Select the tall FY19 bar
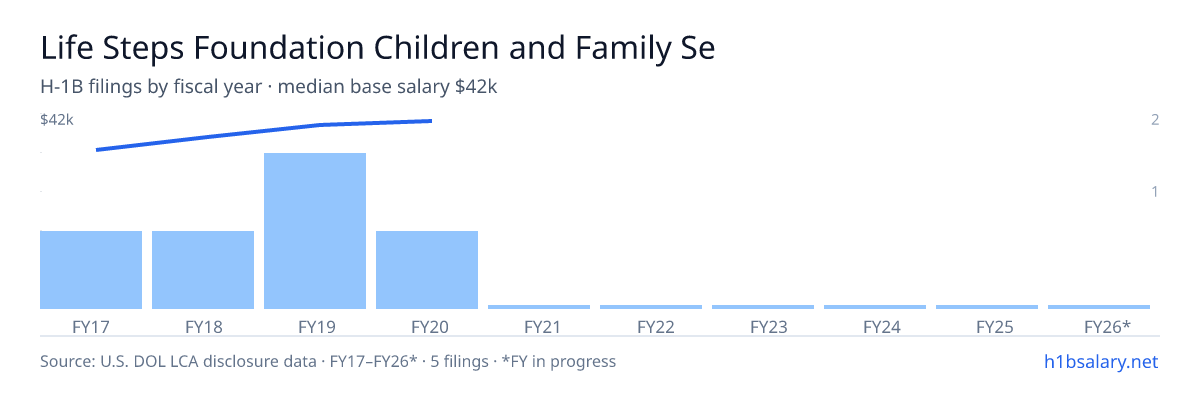This screenshot has width=1200, height=400. pos(315,231)
